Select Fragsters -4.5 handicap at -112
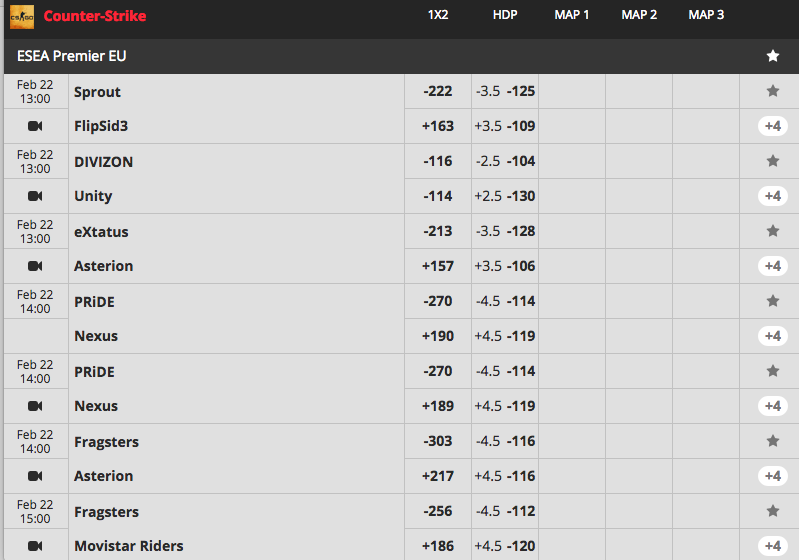 [505, 511]
